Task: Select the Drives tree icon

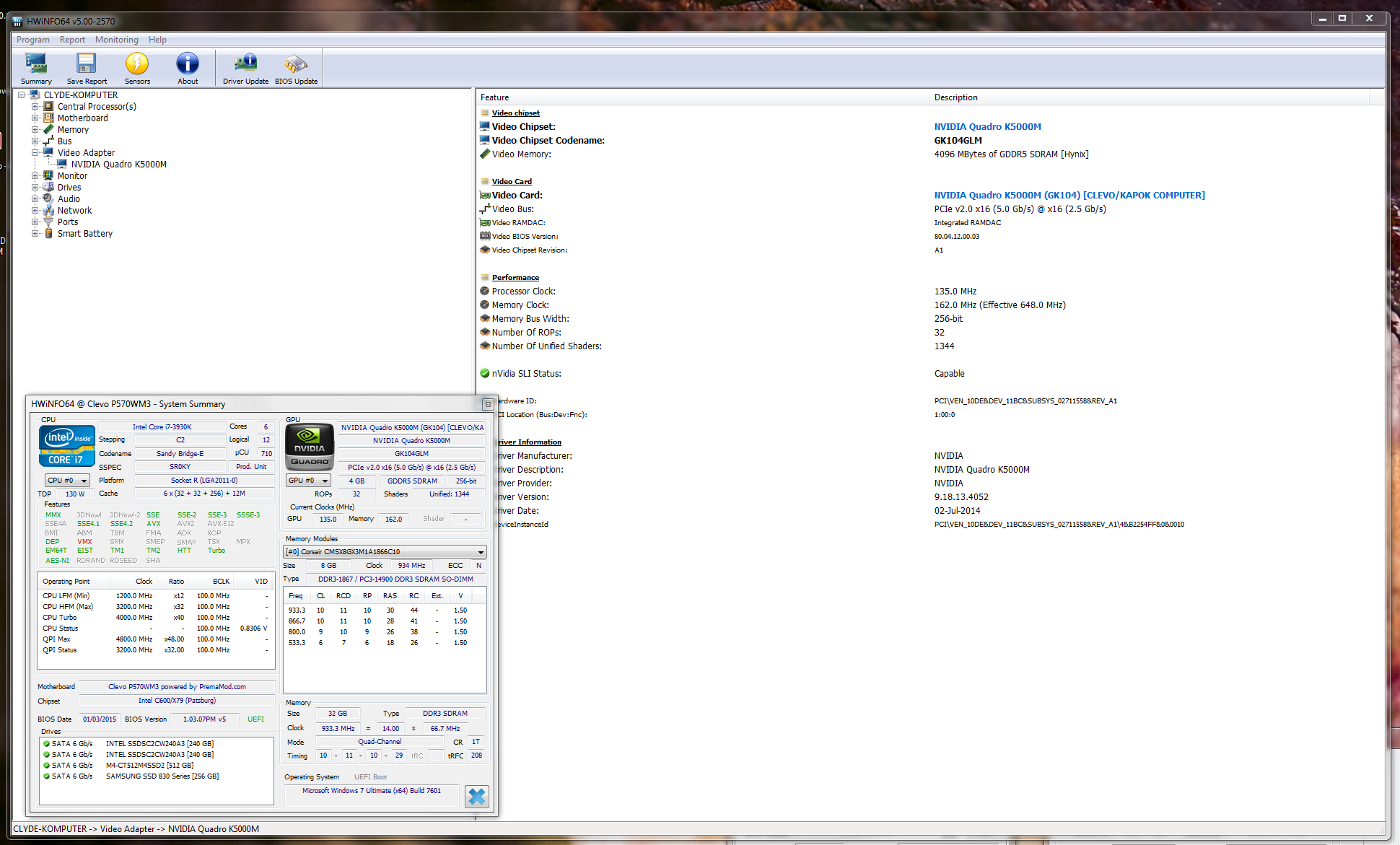Action: 48,187
